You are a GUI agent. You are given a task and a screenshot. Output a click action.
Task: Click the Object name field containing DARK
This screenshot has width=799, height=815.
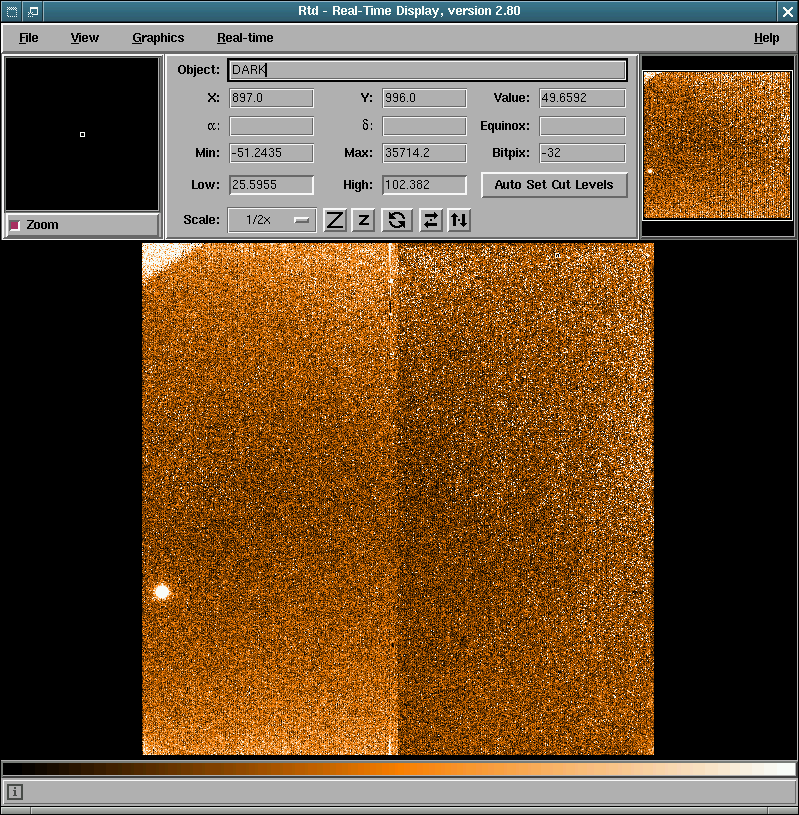coord(427,70)
